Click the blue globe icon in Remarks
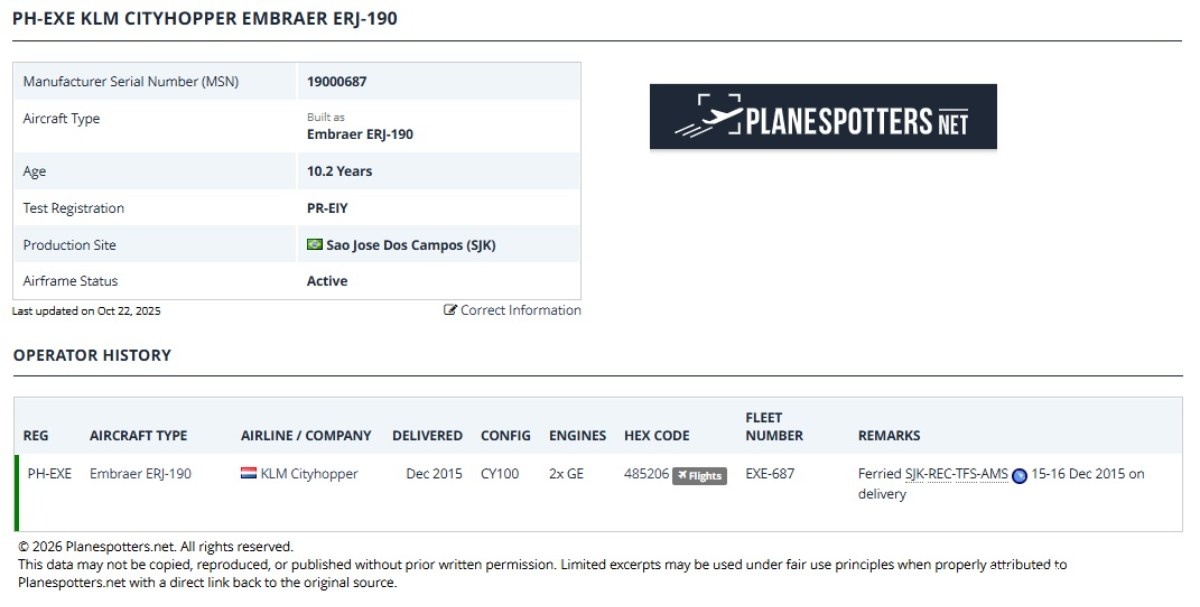 [1020, 475]
